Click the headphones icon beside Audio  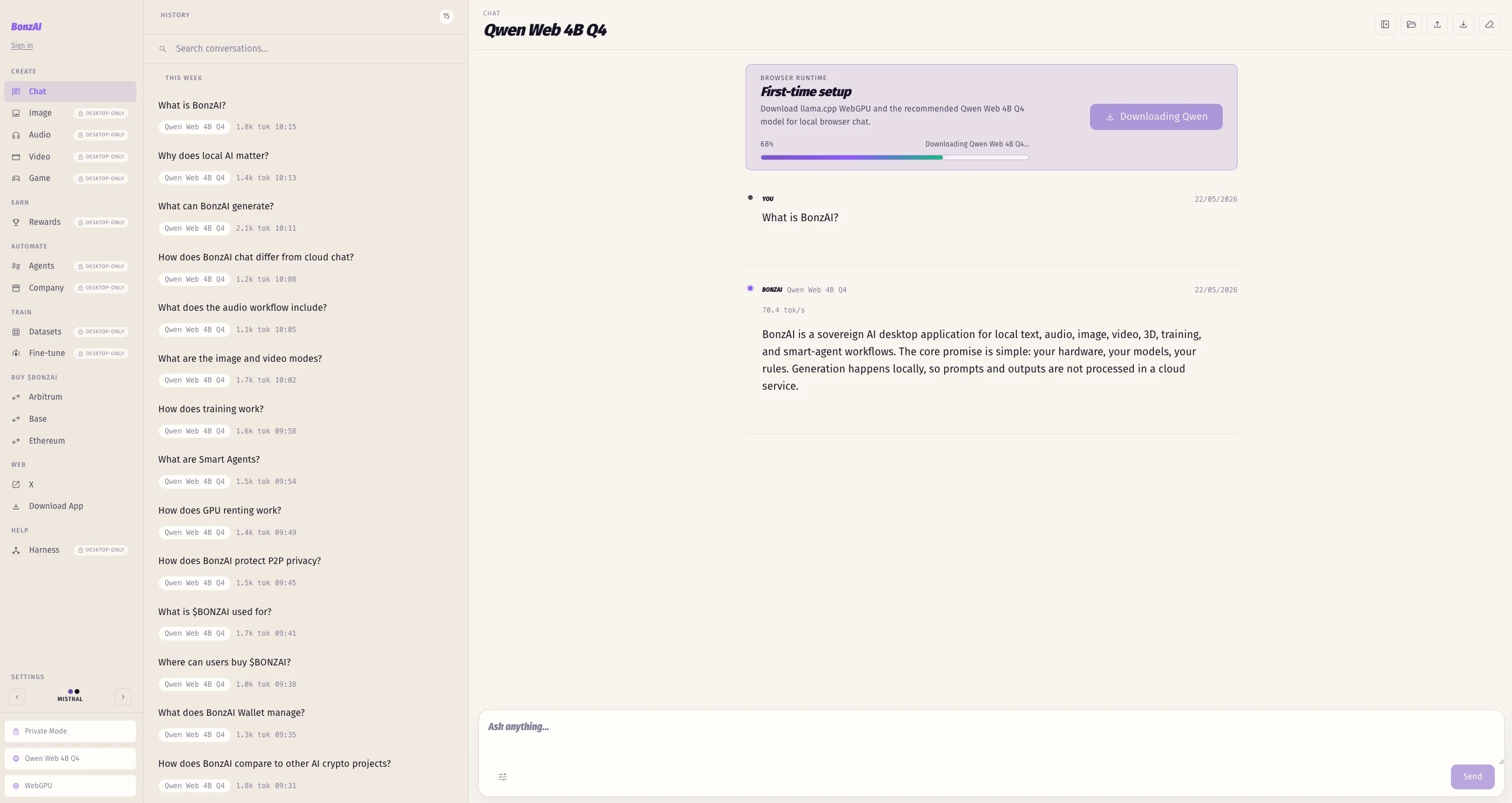16,135
